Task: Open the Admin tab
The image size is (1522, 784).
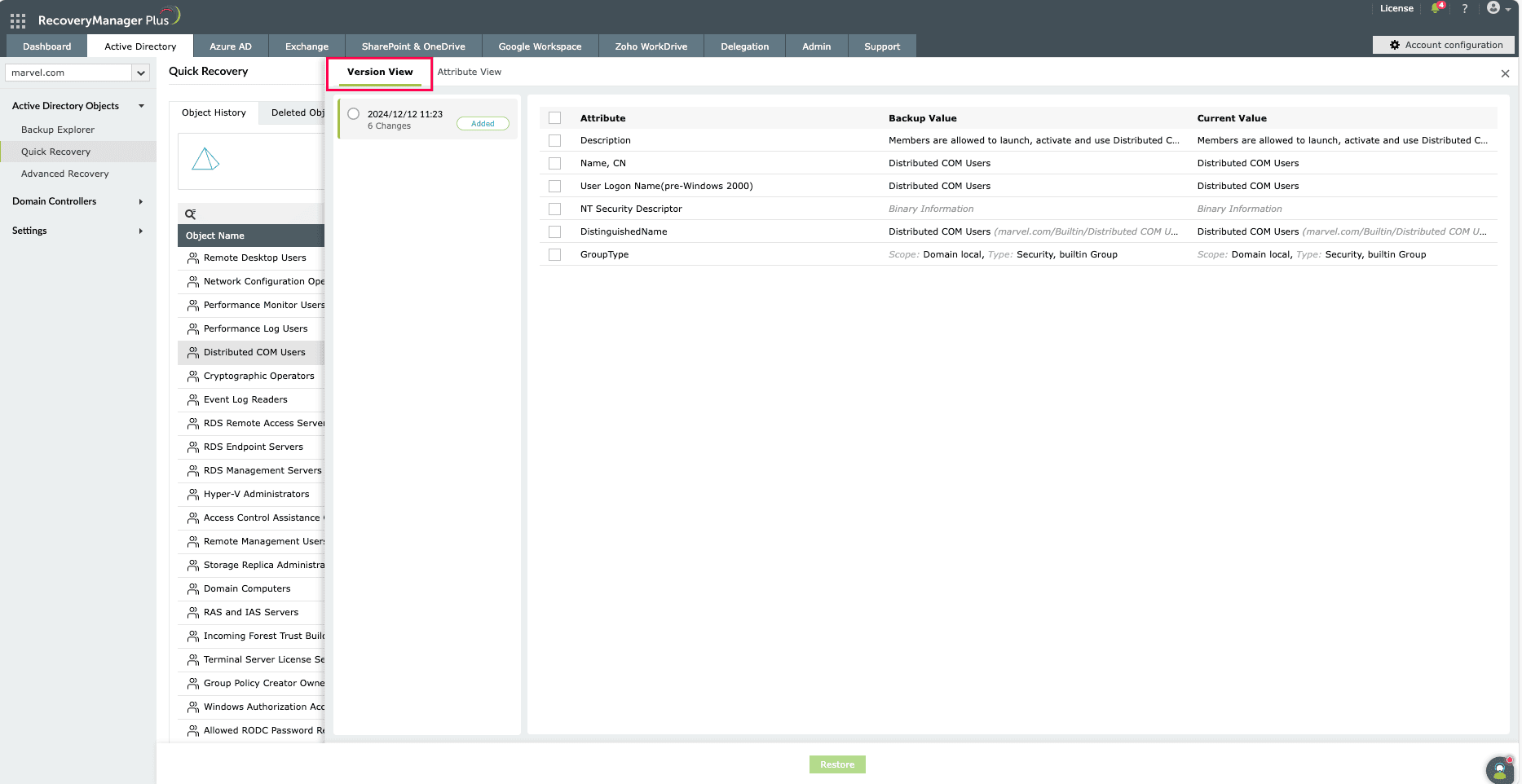Action: click(816, 46)
